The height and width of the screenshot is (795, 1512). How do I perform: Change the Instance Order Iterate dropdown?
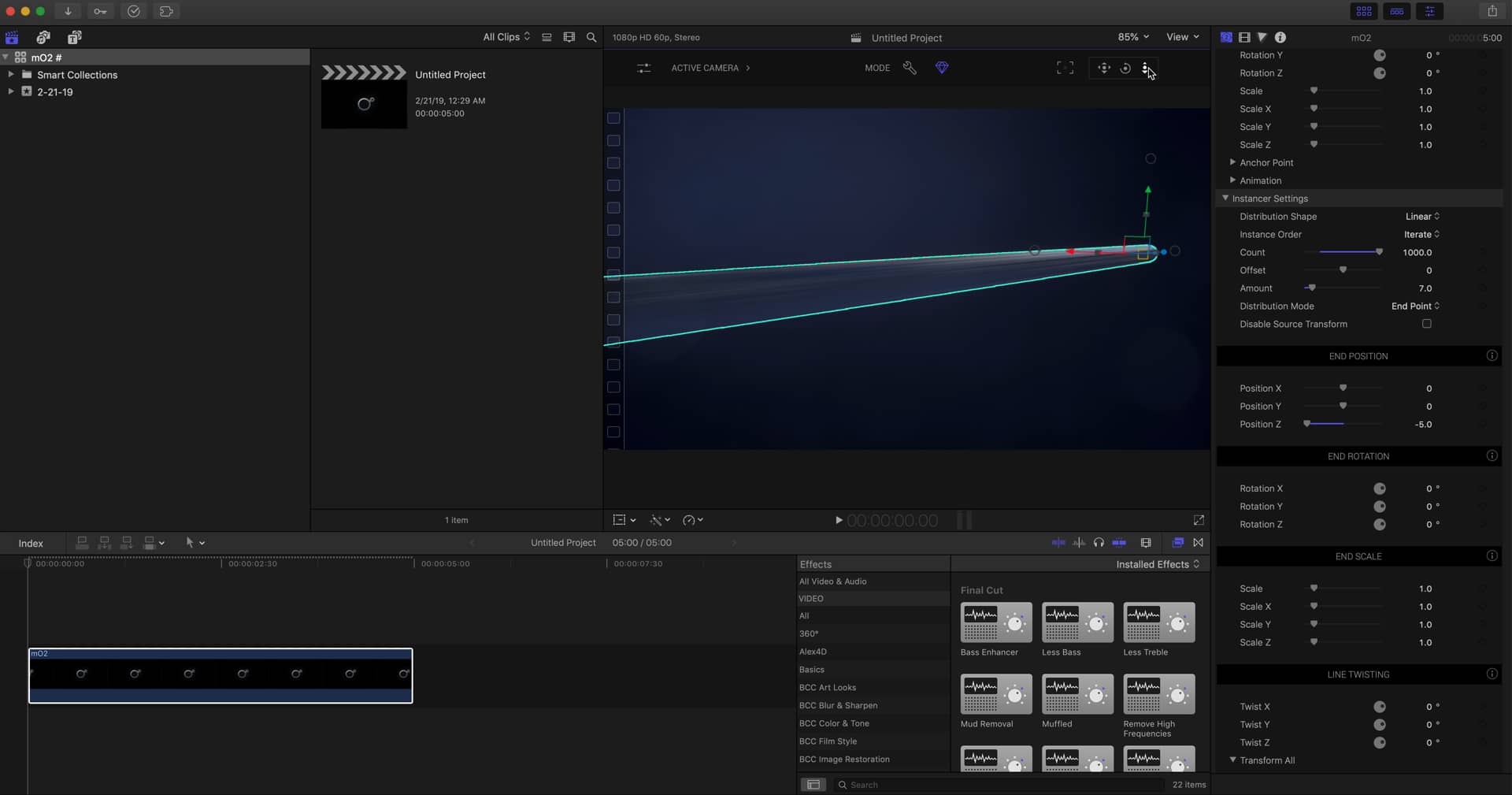click(1421, 235)
